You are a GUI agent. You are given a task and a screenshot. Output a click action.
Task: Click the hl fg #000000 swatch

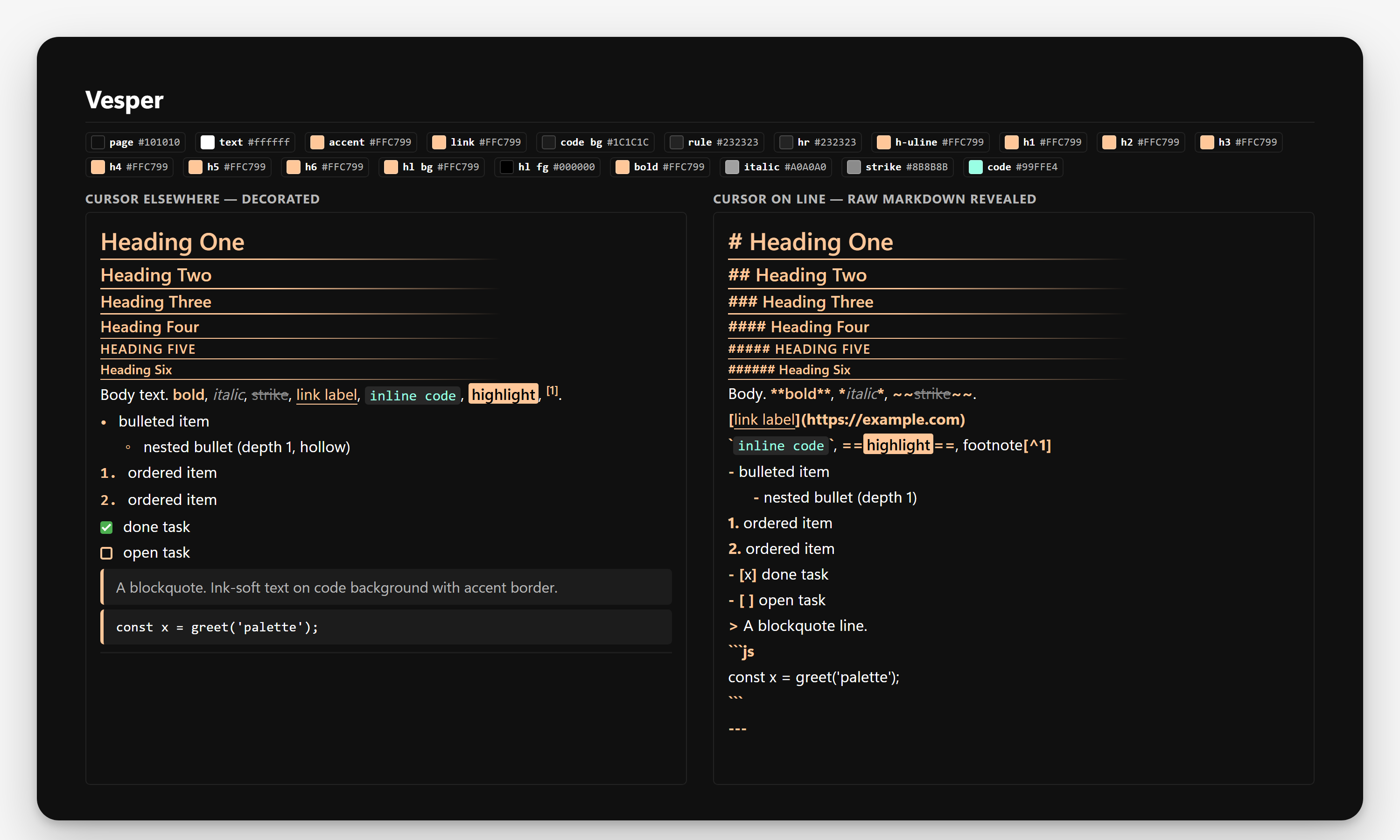click(x=547, y=167)
